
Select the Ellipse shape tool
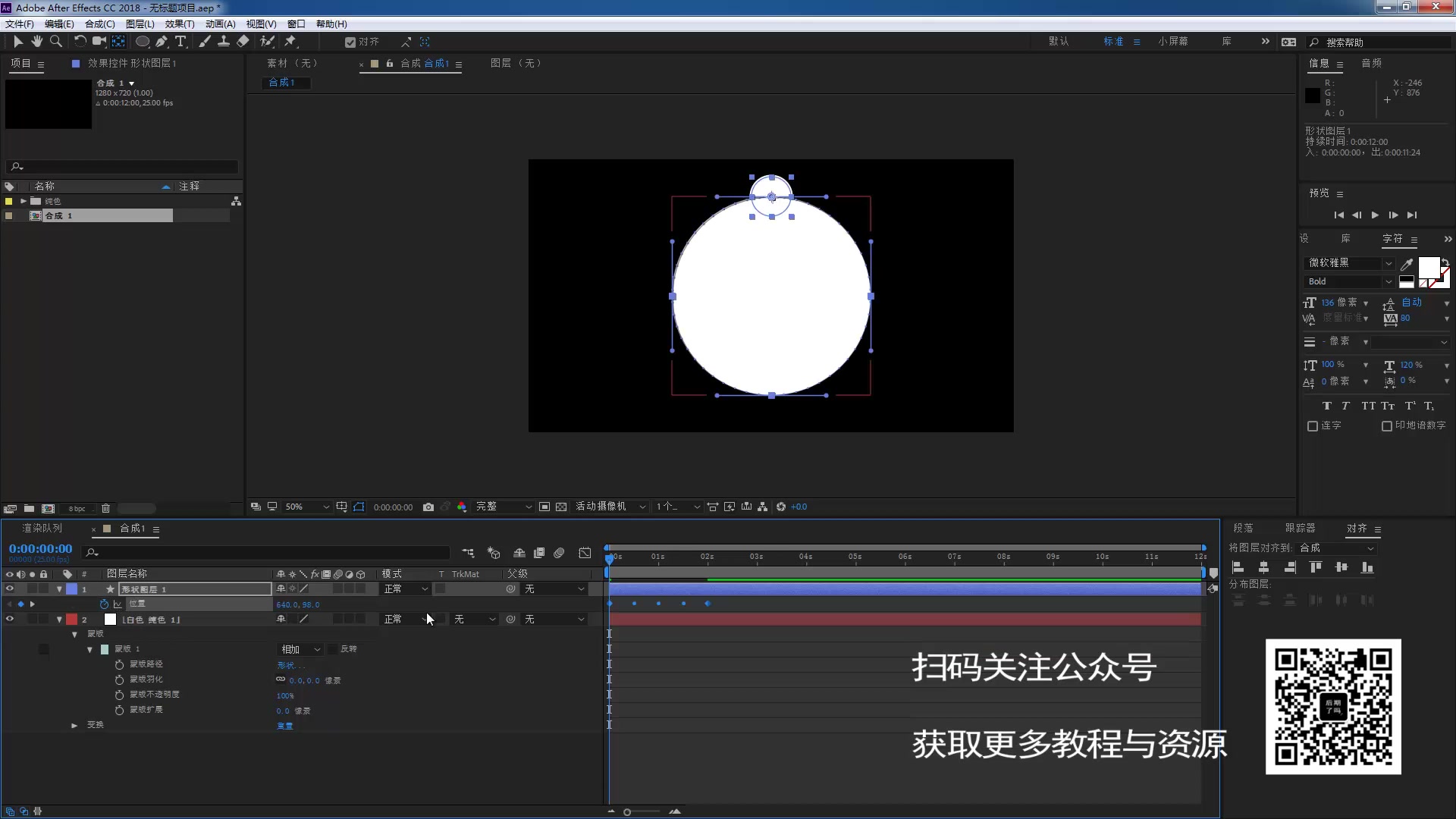(142, 42)
